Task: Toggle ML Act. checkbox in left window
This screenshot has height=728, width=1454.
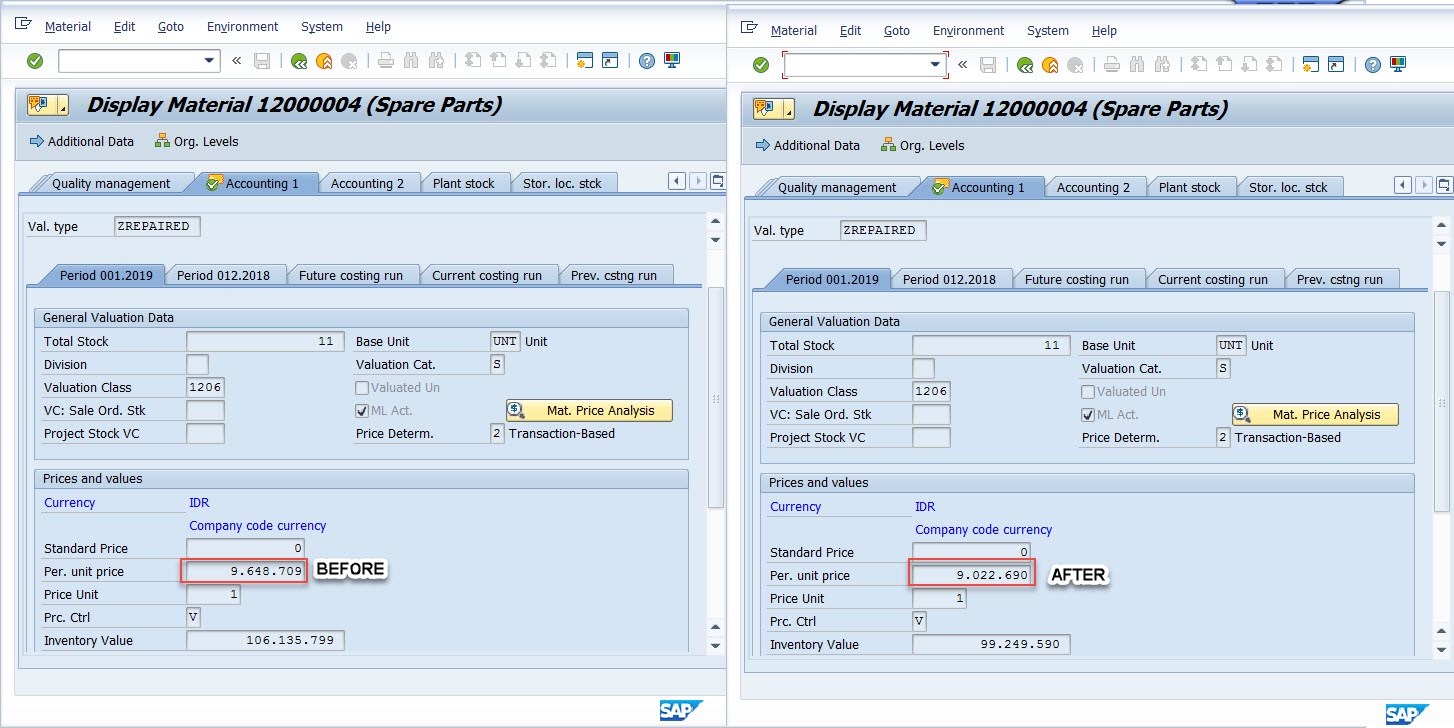Action: tap(362, 410)
